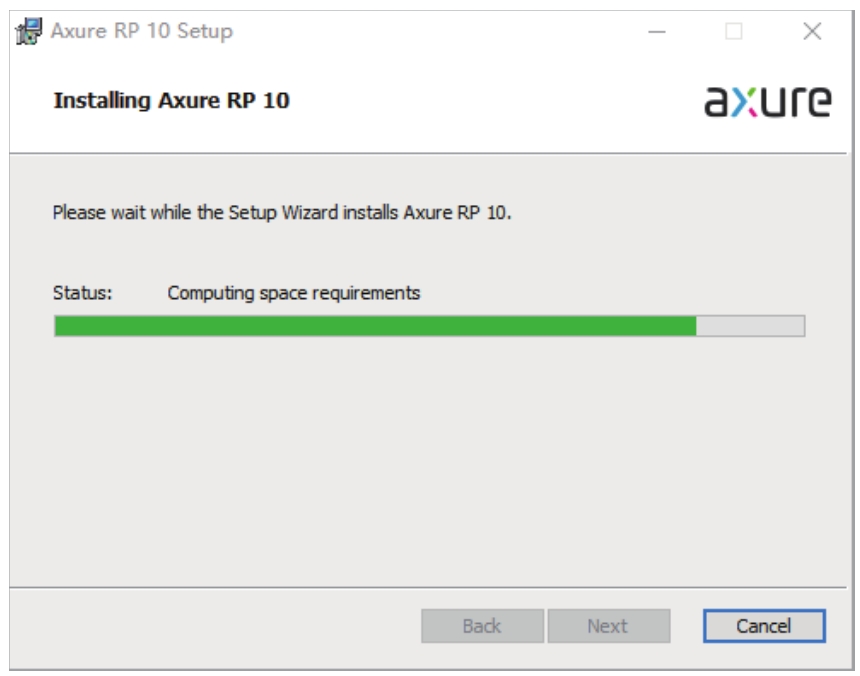Click the "Please wait while the Setup Wizard" message
The image size is (860, 676).
[x=282, y=213]
